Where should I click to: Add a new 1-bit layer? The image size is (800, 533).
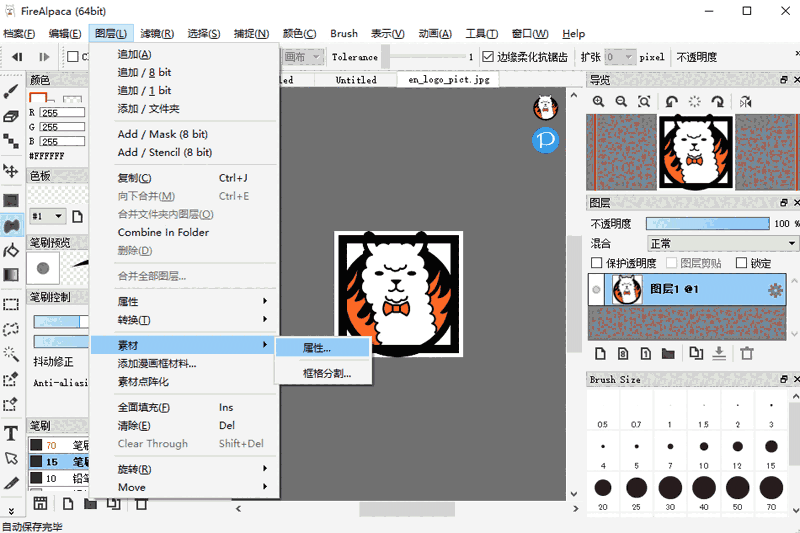point(645,353)
